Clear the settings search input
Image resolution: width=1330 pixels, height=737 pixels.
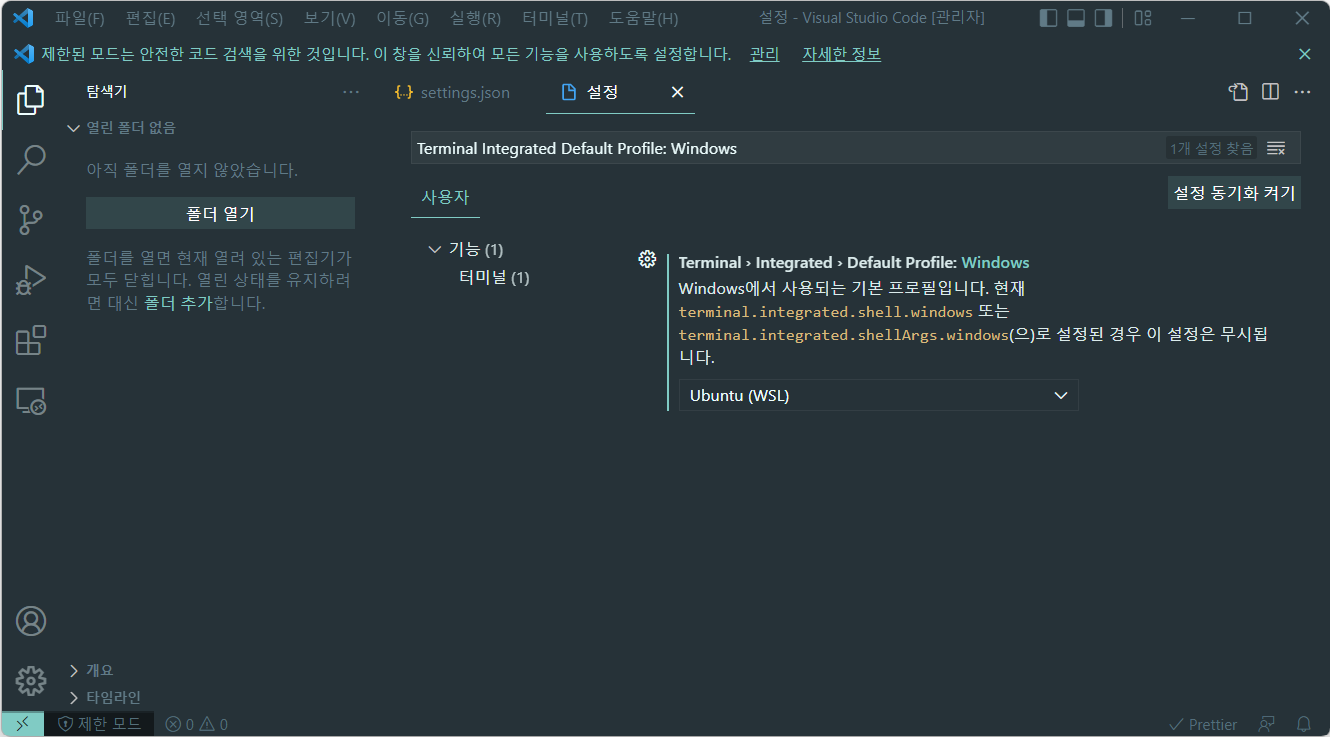(x=1276, y=148)
